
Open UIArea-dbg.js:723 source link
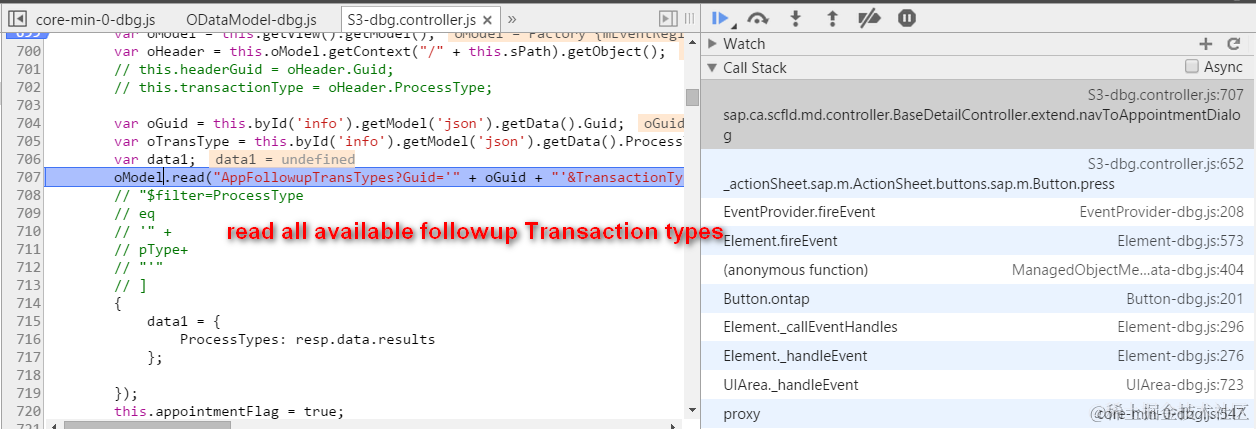pyautogui.click(x=1185, y=385)
